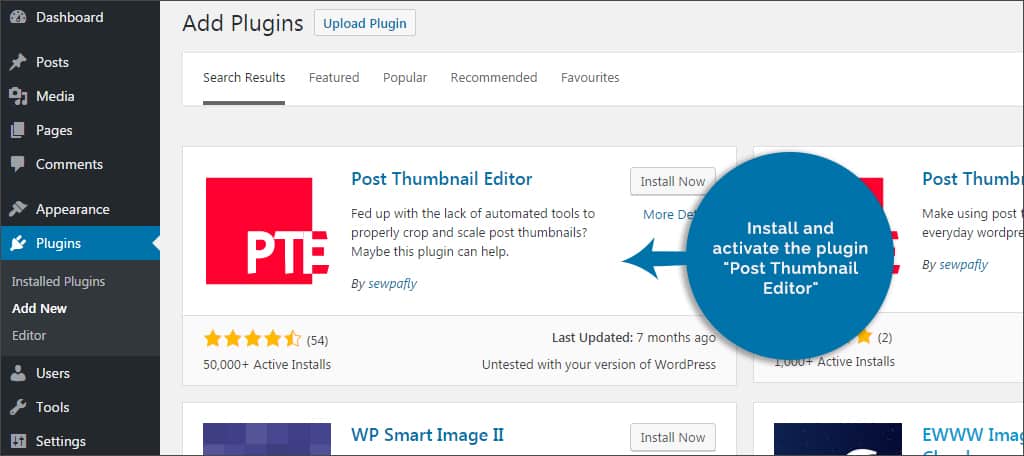Click the Media library icon
The height and width of the screenshot is (456, 1024).
pyautogui.click(x=18, y=96)
